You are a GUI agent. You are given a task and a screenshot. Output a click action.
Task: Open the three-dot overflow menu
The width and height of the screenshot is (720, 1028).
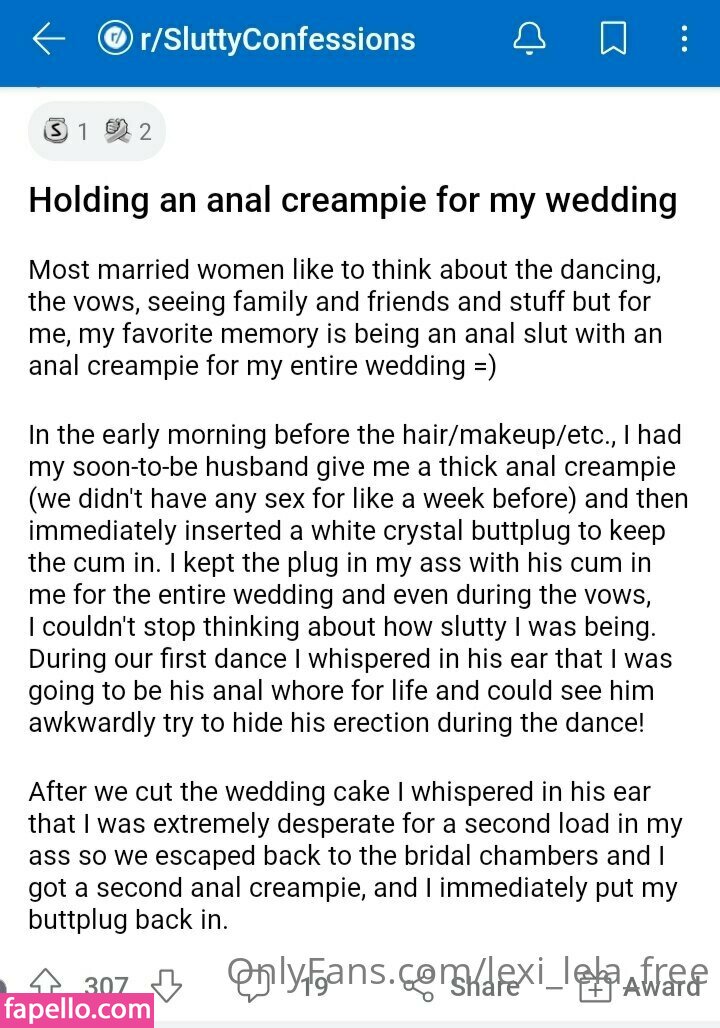click(x=684, y=39)
